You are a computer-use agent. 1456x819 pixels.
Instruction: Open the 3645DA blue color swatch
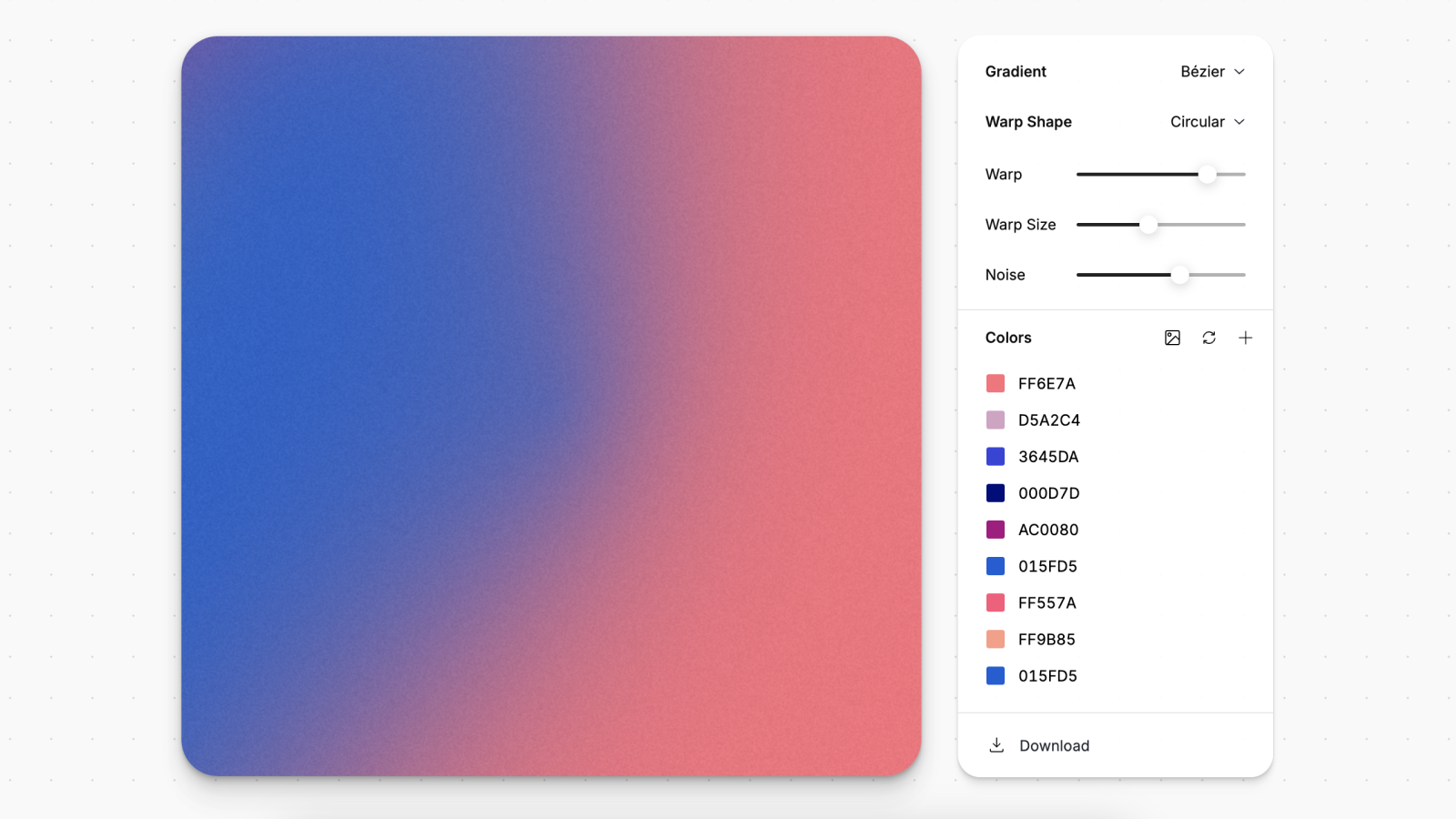pos(996,457)
